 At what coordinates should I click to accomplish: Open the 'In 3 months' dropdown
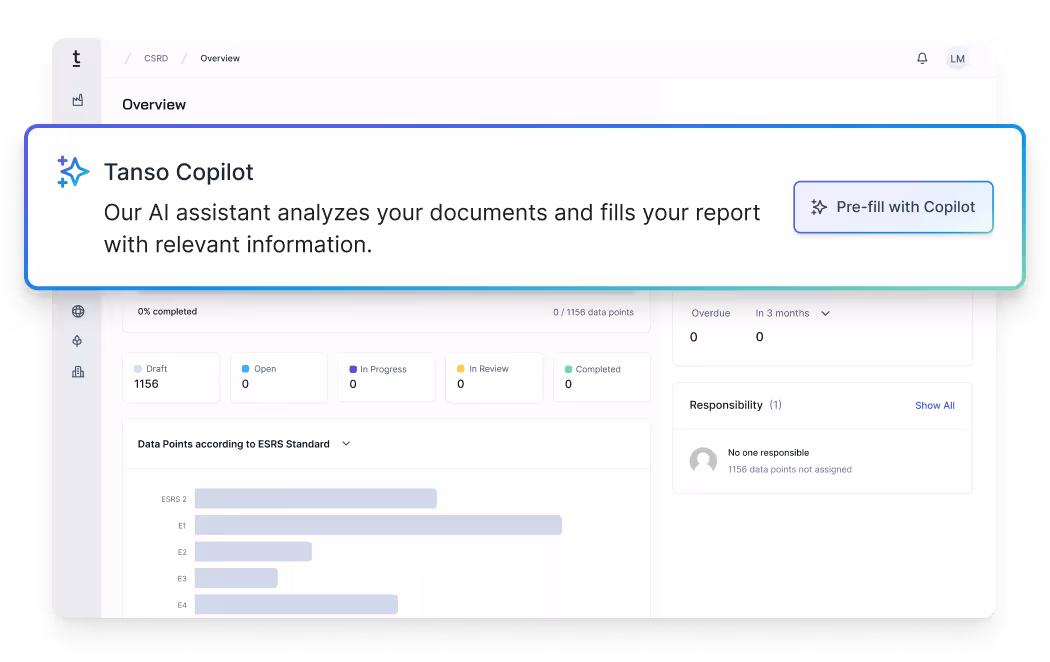(793, 313)
